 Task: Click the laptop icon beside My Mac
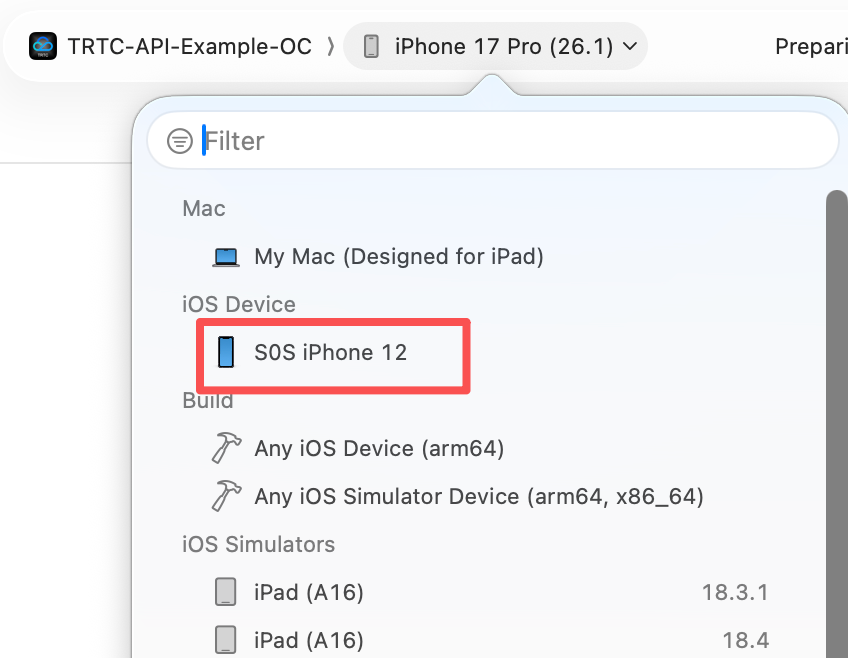[x=227, y=257]
